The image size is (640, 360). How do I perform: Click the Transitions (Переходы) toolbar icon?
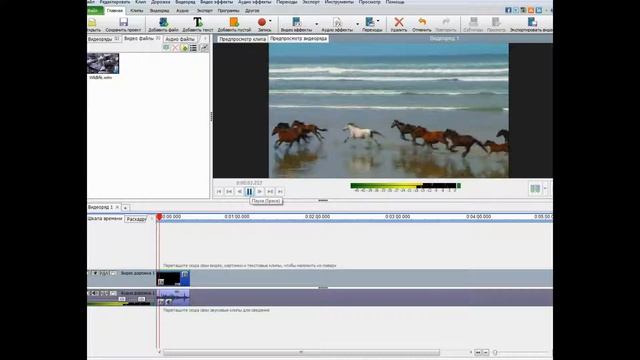point(370,22)
